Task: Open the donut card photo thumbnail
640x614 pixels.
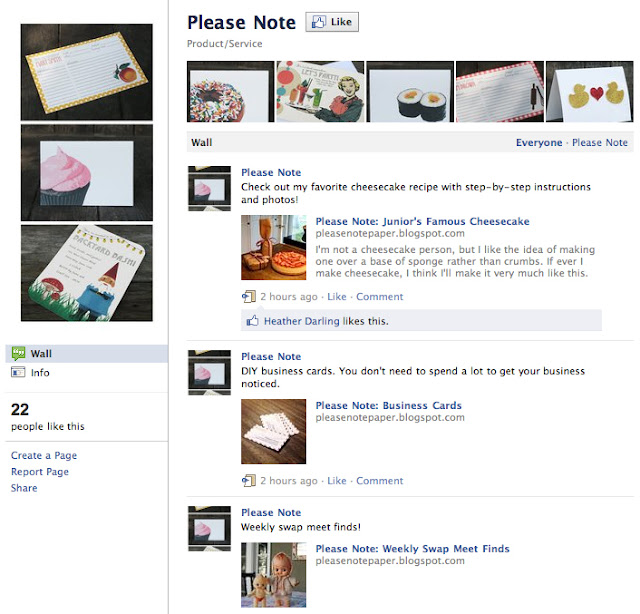Action: pos(231,92)
